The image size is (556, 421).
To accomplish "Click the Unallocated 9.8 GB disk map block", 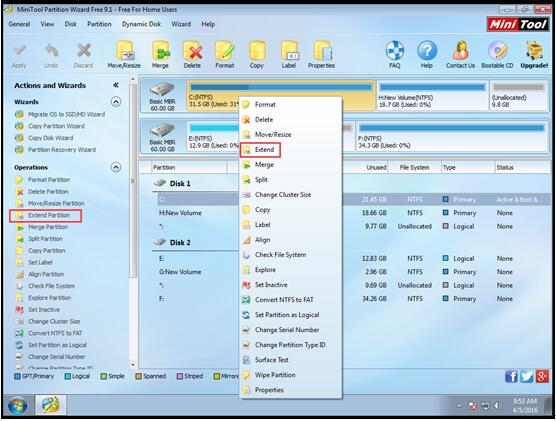I will [518, 95].
